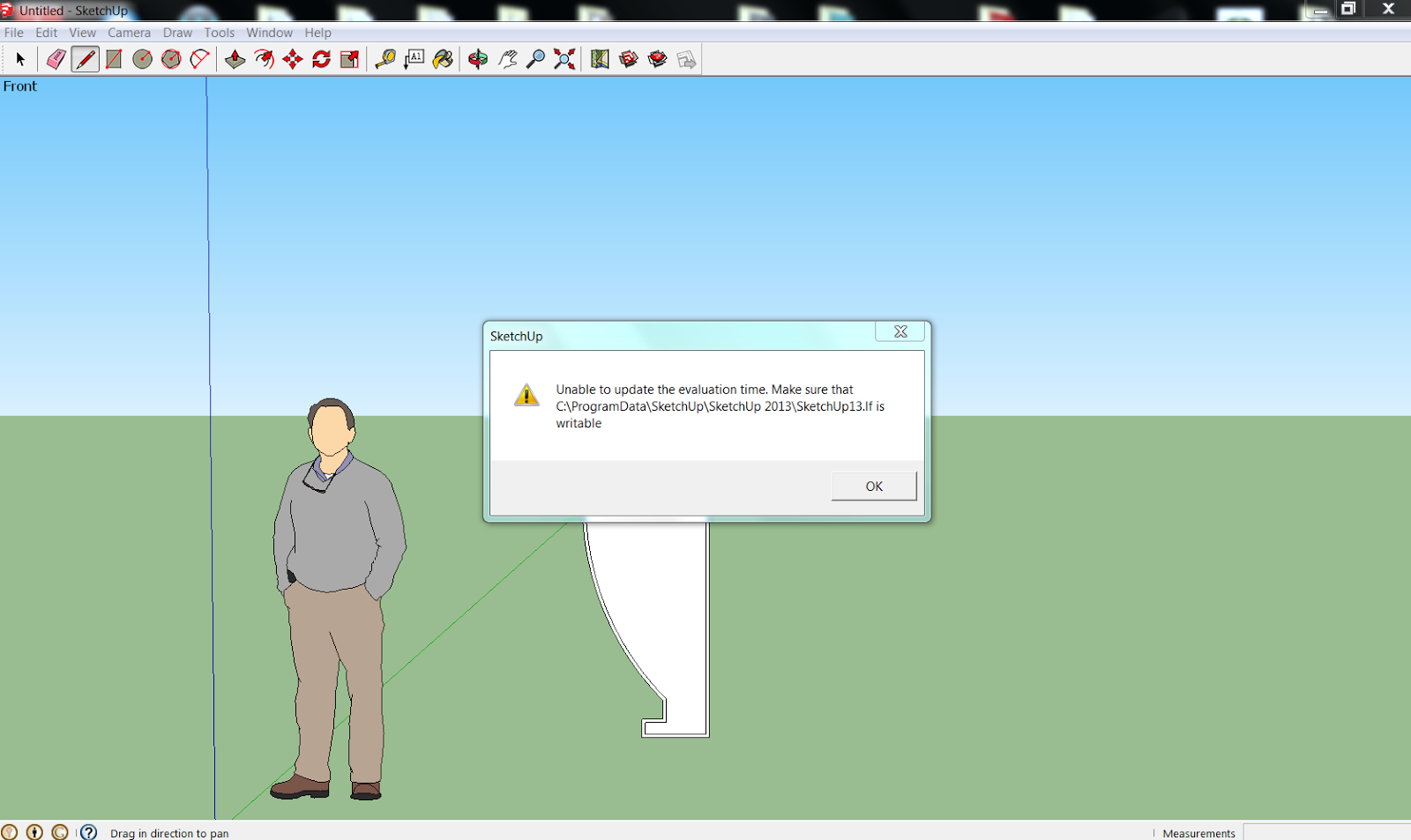Select the Circle tool
The image size is (1411, 840).
tap(142, 59)
